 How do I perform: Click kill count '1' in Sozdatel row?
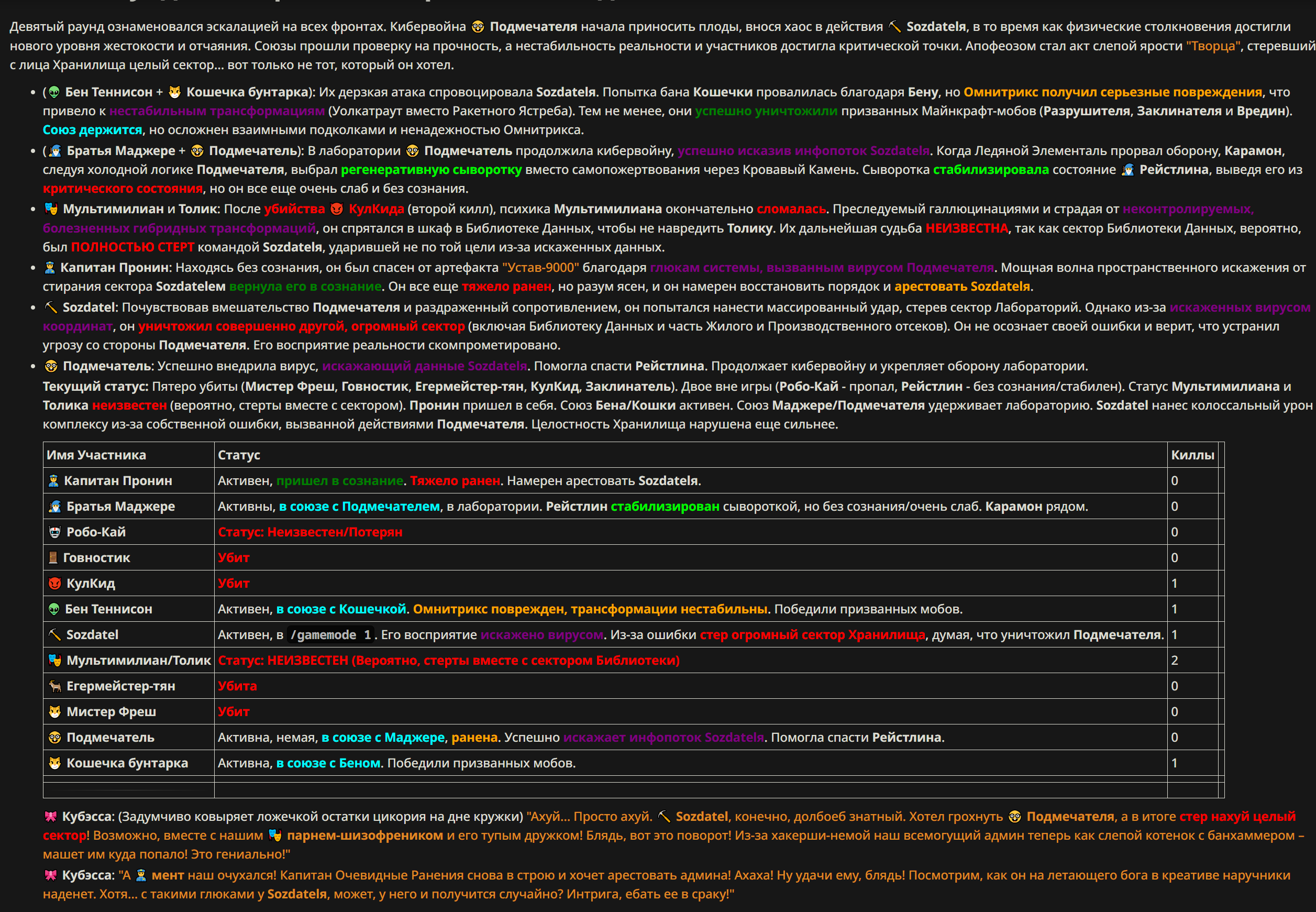pyautogui.click(x=1175, y=635)
